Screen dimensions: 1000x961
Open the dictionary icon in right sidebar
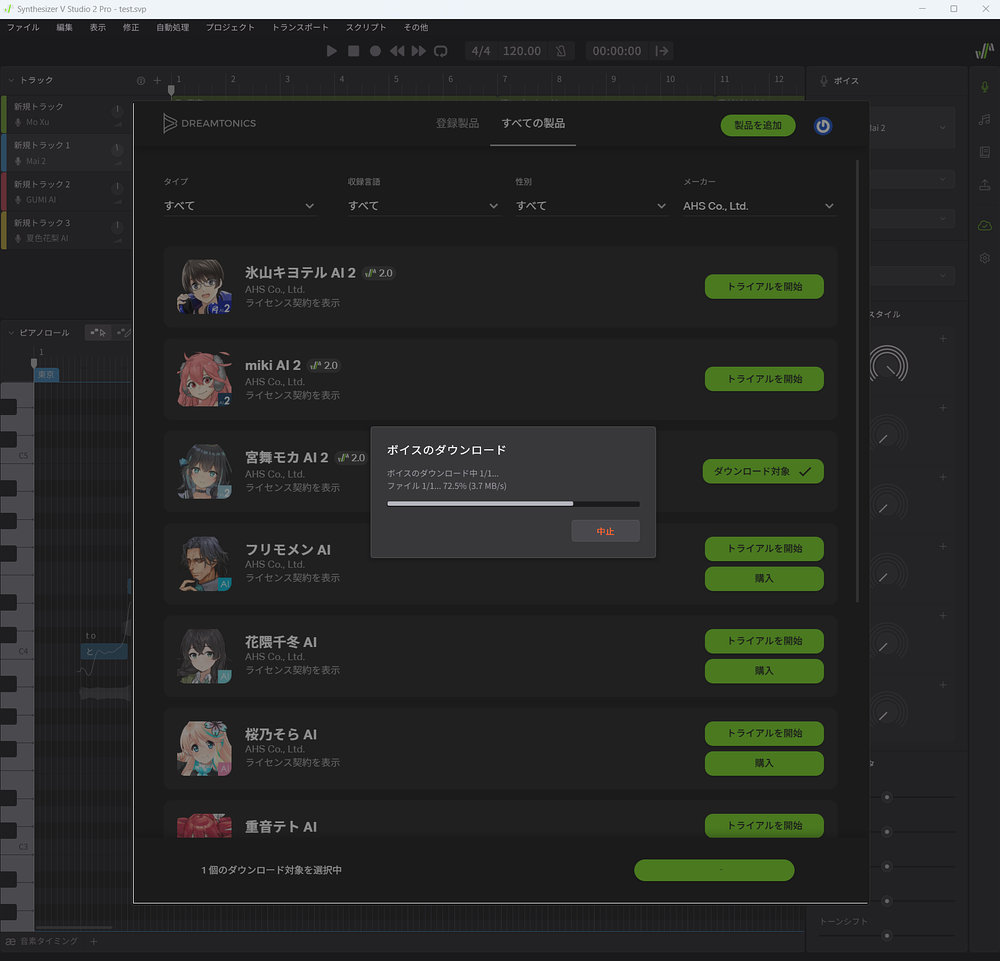tap(985, 152)
